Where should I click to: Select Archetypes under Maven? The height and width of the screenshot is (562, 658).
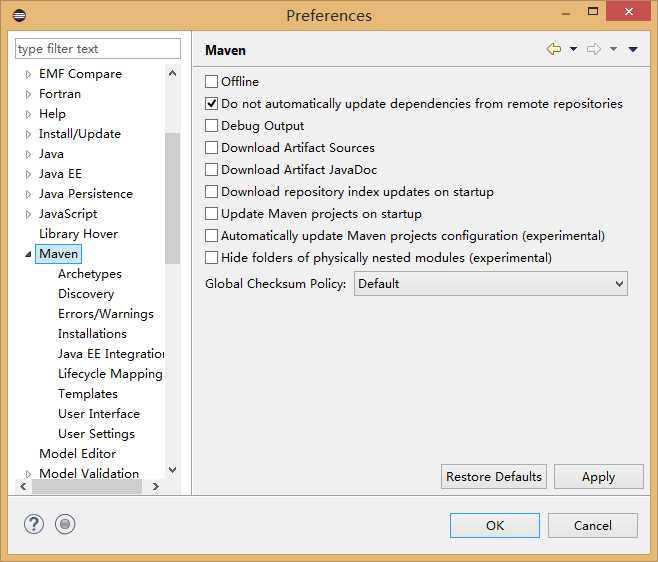click(90, 274)
